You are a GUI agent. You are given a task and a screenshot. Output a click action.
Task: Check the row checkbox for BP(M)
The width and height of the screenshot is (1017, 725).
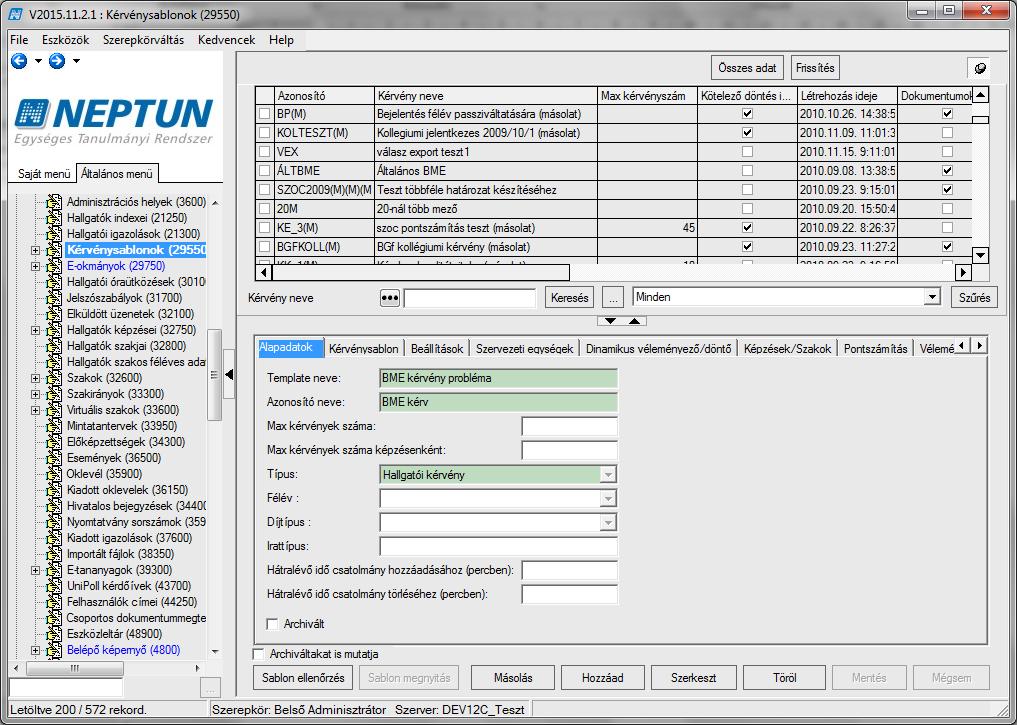(x=264, y=113)
